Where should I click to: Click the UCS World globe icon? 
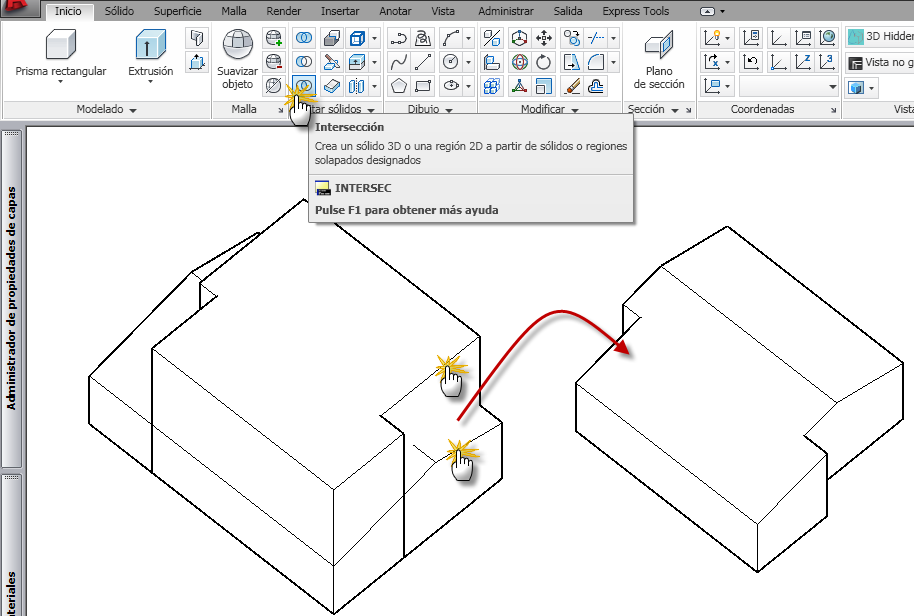(827, 38)
